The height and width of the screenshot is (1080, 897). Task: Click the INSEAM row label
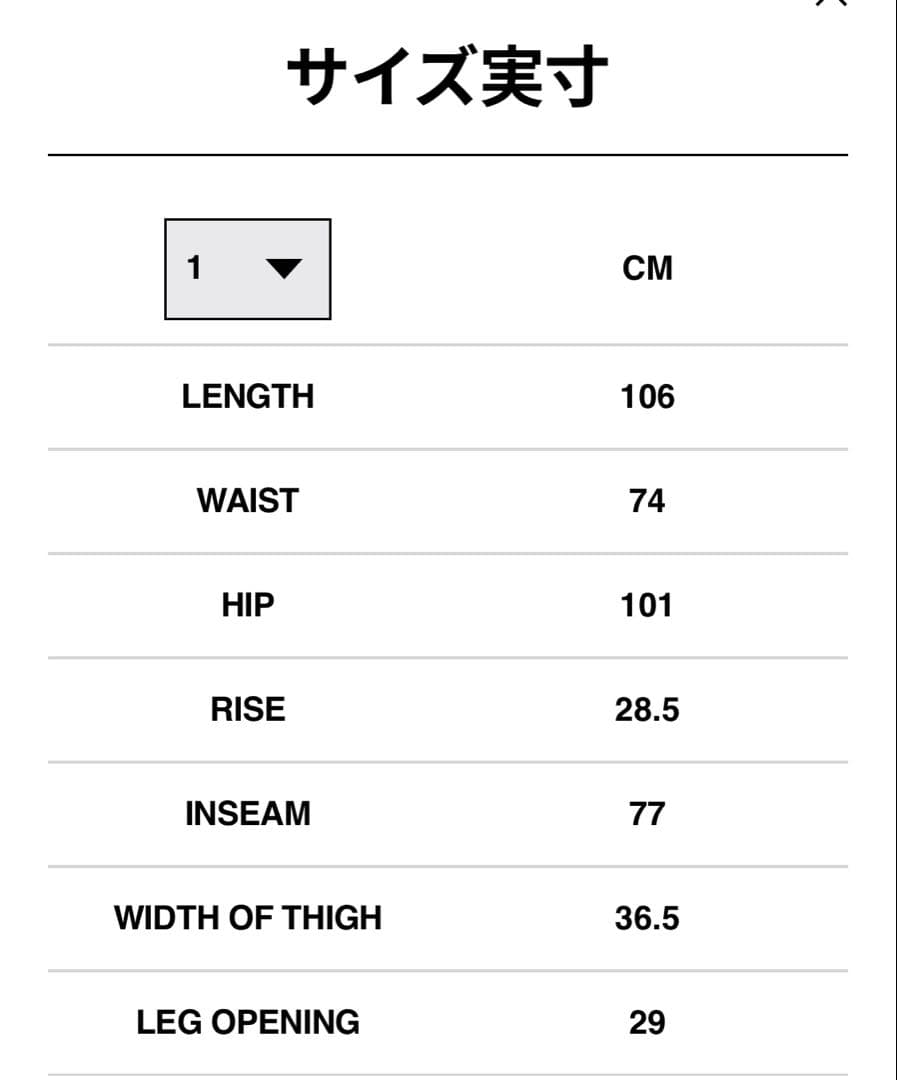[x=248, y=813]
